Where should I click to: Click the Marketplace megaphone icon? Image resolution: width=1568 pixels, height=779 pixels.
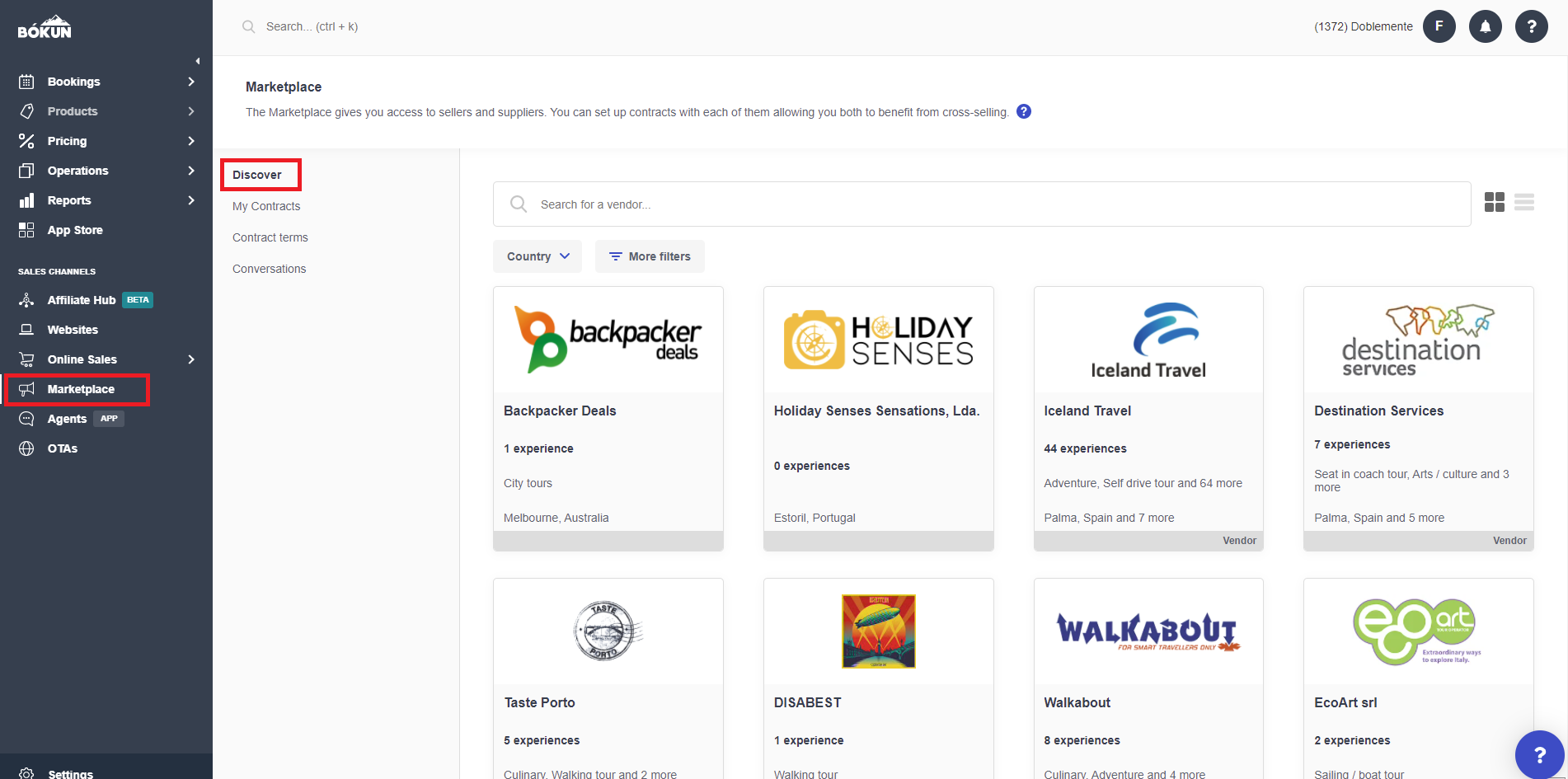point(26,389)
